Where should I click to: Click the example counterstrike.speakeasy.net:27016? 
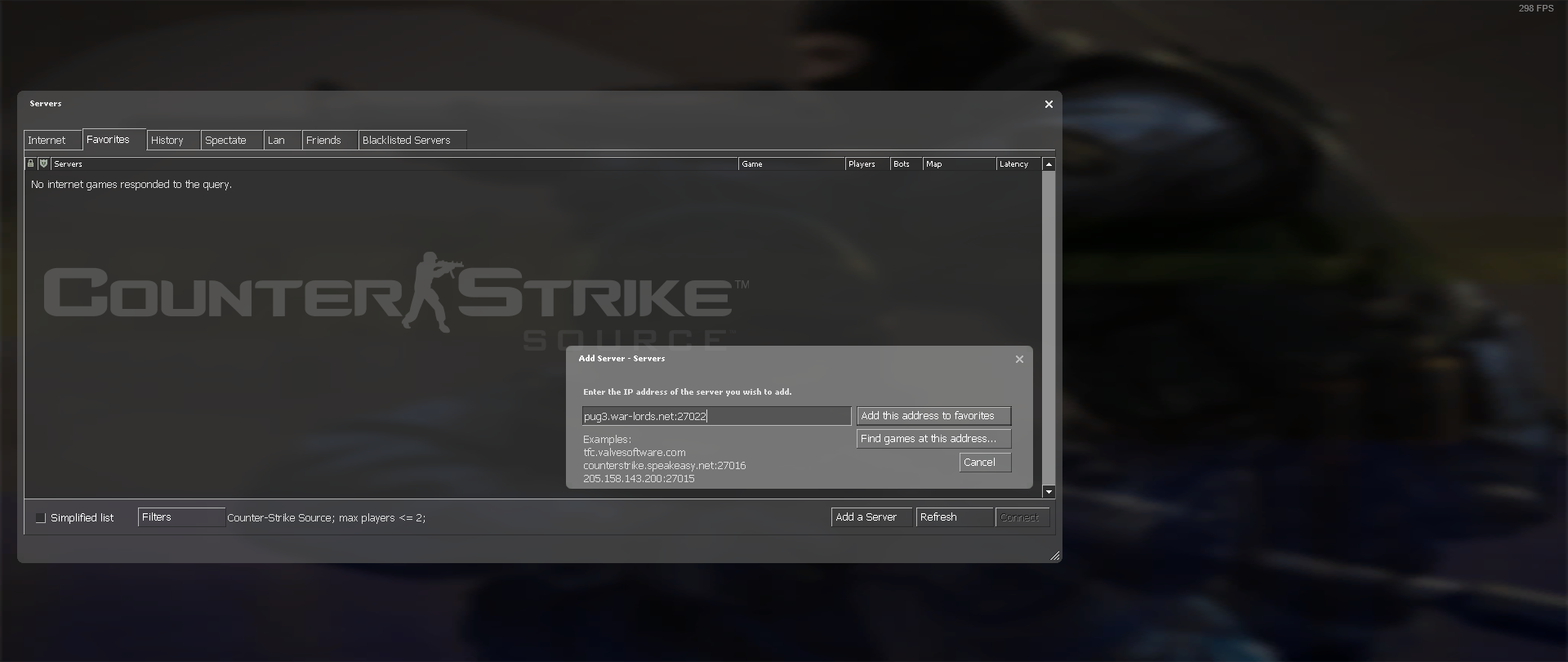(665, 466)
